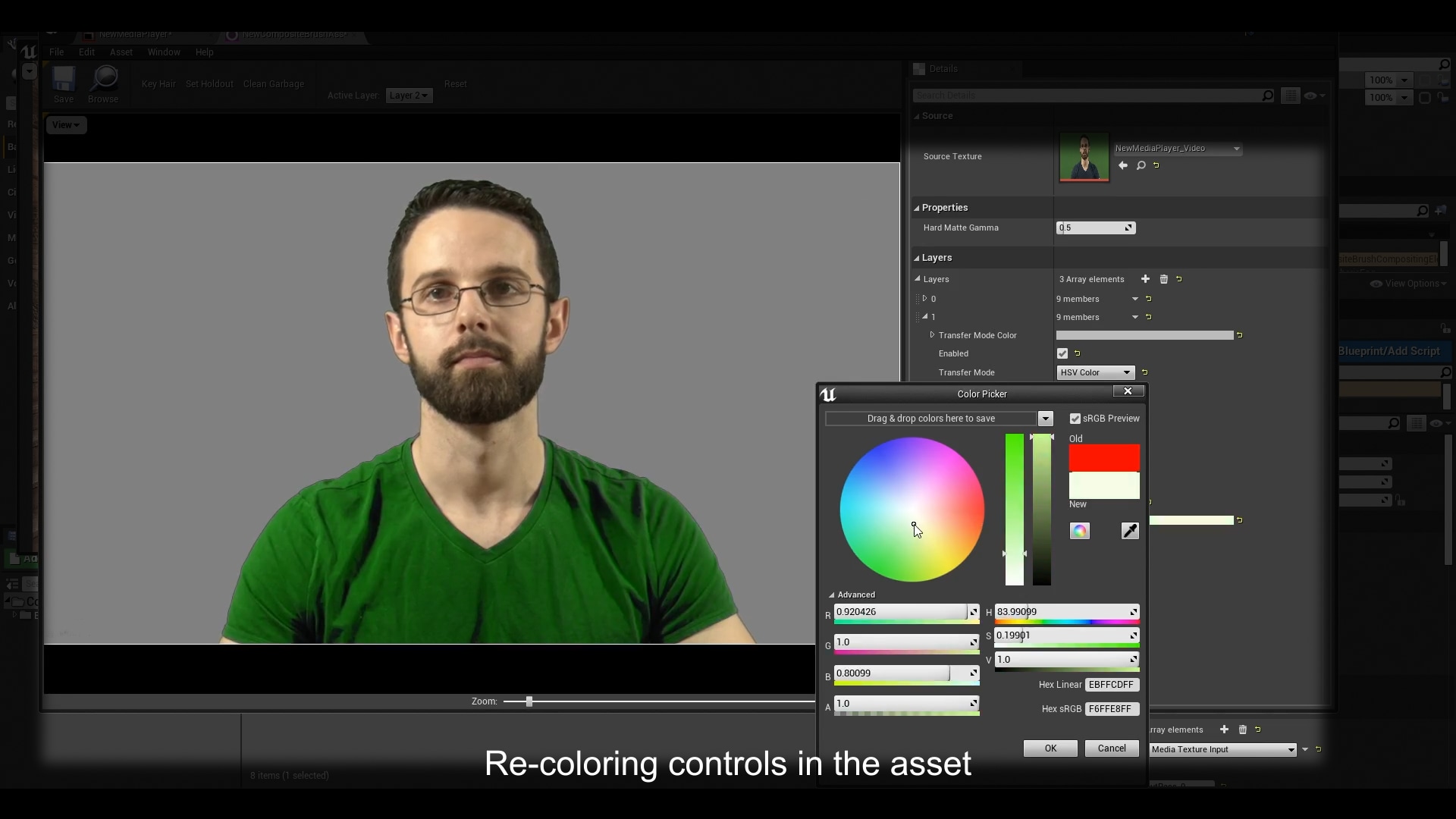Select the eyedropper tool in Color Picker

click(x=1129, y=531)
